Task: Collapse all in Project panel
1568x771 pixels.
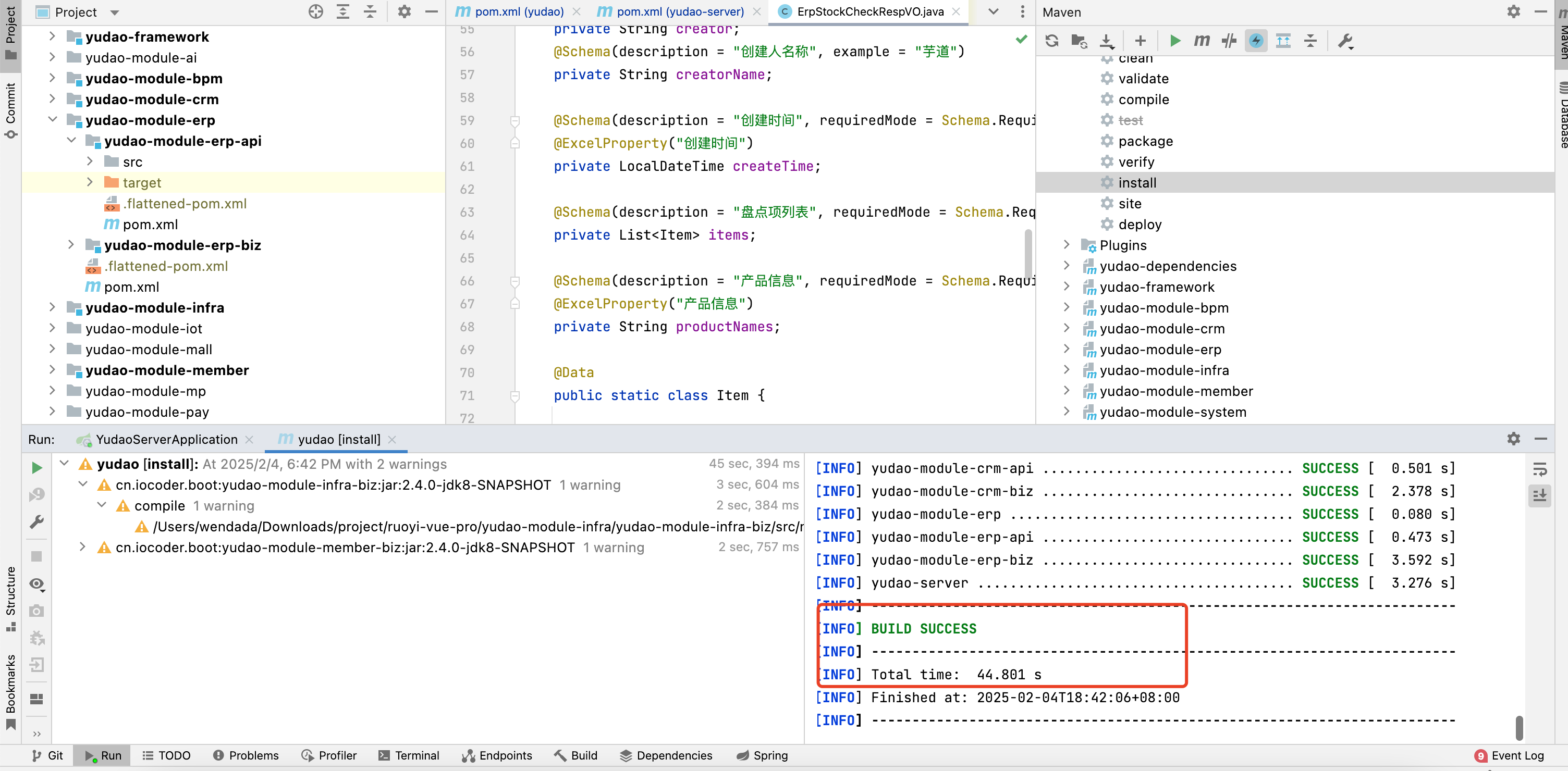Action: tap(370, 11)
